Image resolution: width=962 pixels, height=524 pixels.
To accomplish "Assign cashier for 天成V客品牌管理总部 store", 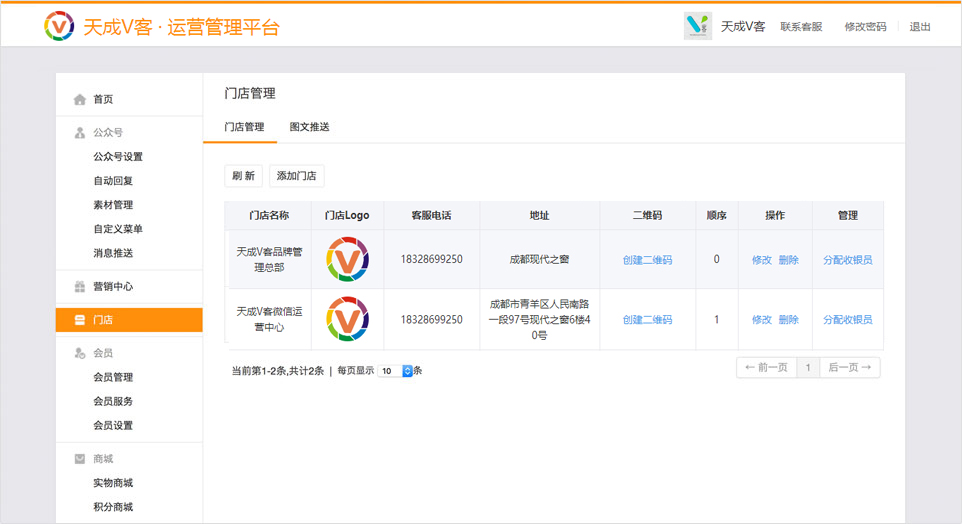I will pyautogui.click(x=847, y=260).
